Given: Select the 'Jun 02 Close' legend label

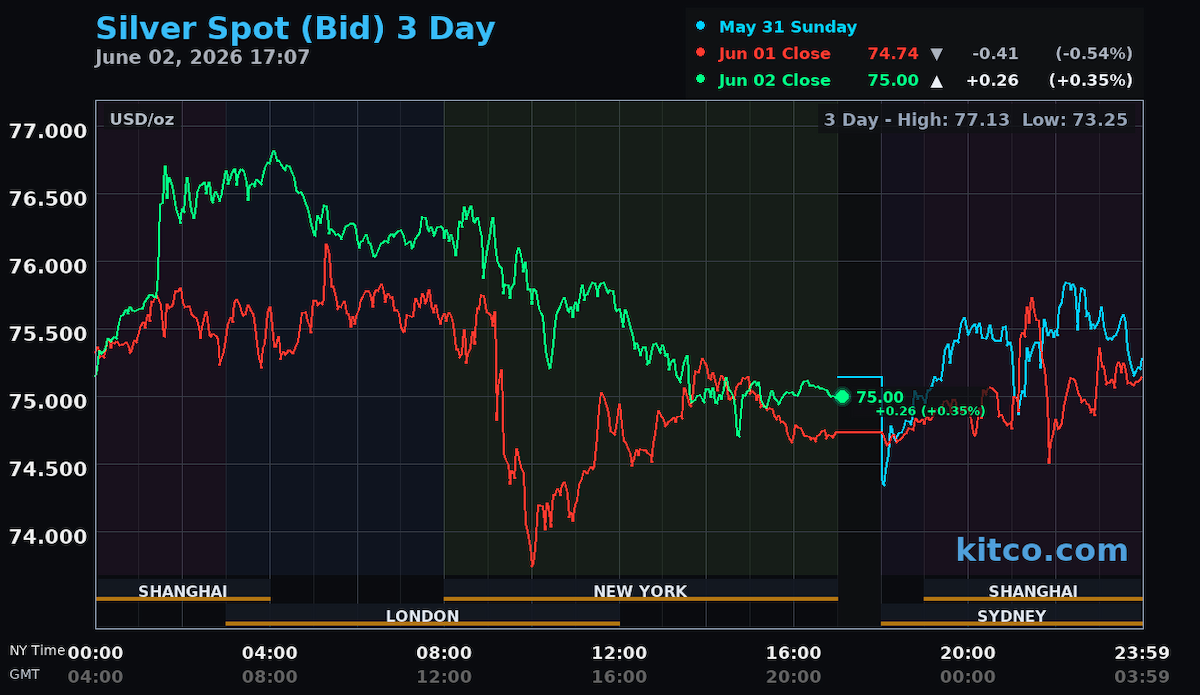Looking at the screenshot, I should (x=774, y=80).
